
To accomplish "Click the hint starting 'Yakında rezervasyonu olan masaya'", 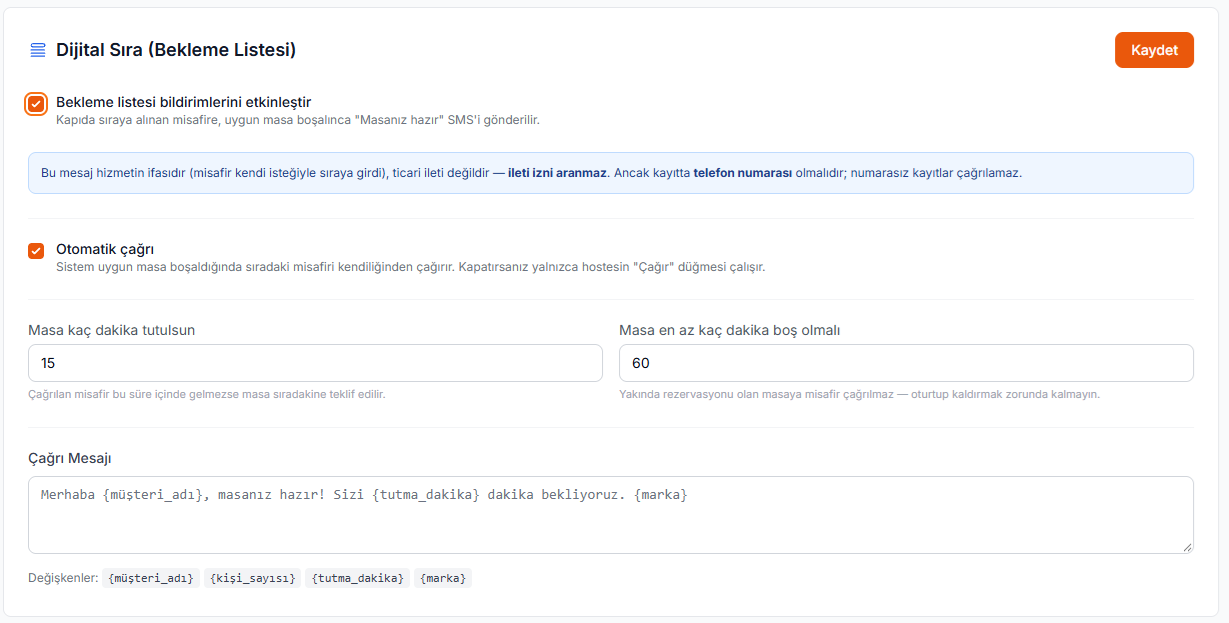I will coord(860,394).
